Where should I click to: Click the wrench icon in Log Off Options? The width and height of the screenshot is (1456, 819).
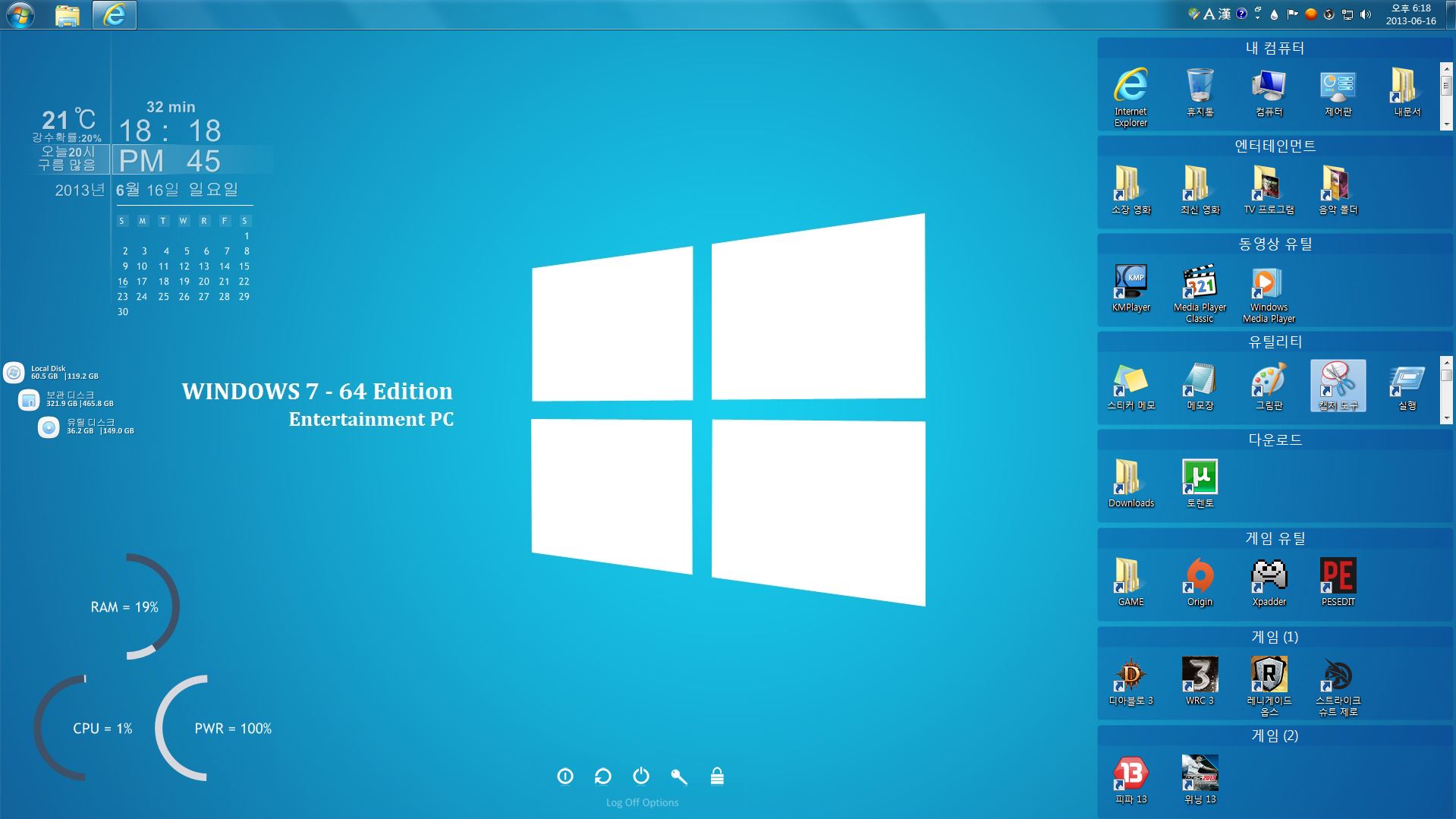coord(679,776)
